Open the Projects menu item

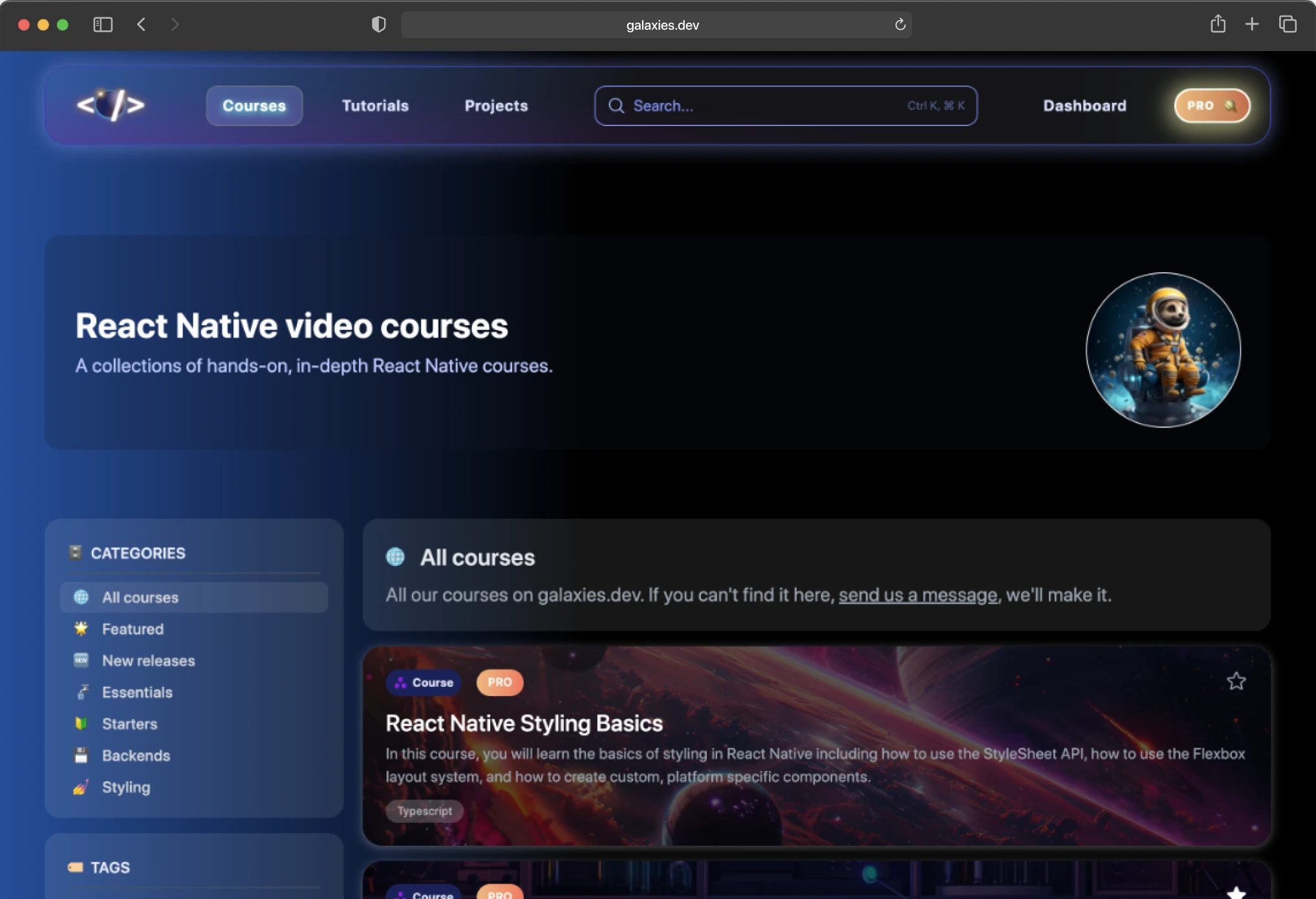click(495, 105)
